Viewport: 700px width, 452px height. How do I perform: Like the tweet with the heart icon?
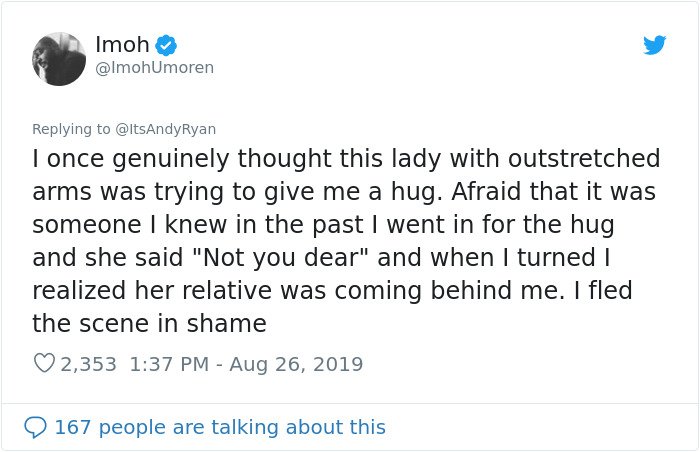coord(44,364)
